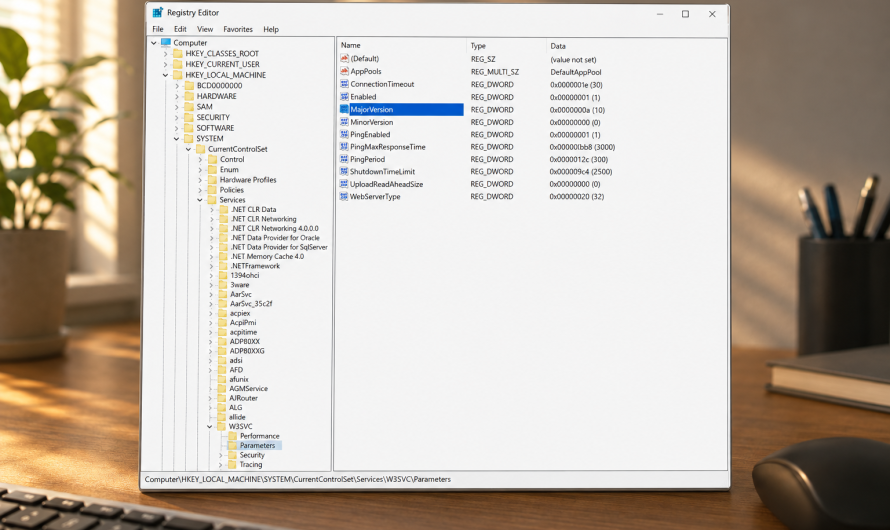The height and width of the screenshot is (530, 890).
Task: Click the UploadReadAheadSize DWORD icon
Action: [344, 184]
